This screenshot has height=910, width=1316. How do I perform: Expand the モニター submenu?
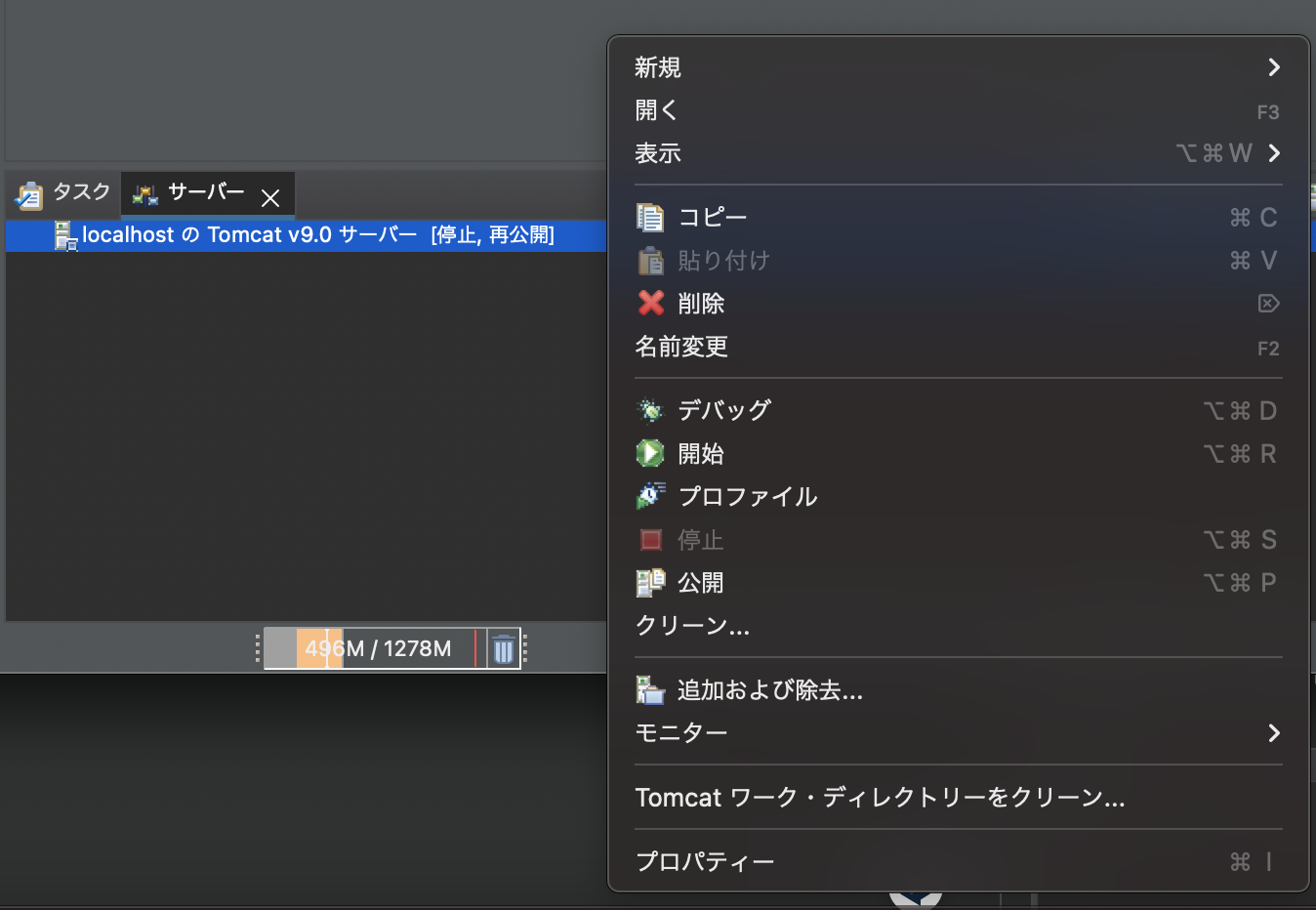click(1274, 732)
